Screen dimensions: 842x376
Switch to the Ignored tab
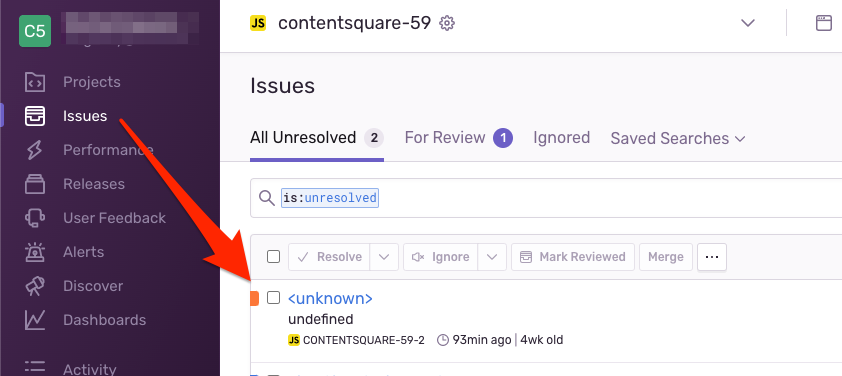tap(561, 138)
